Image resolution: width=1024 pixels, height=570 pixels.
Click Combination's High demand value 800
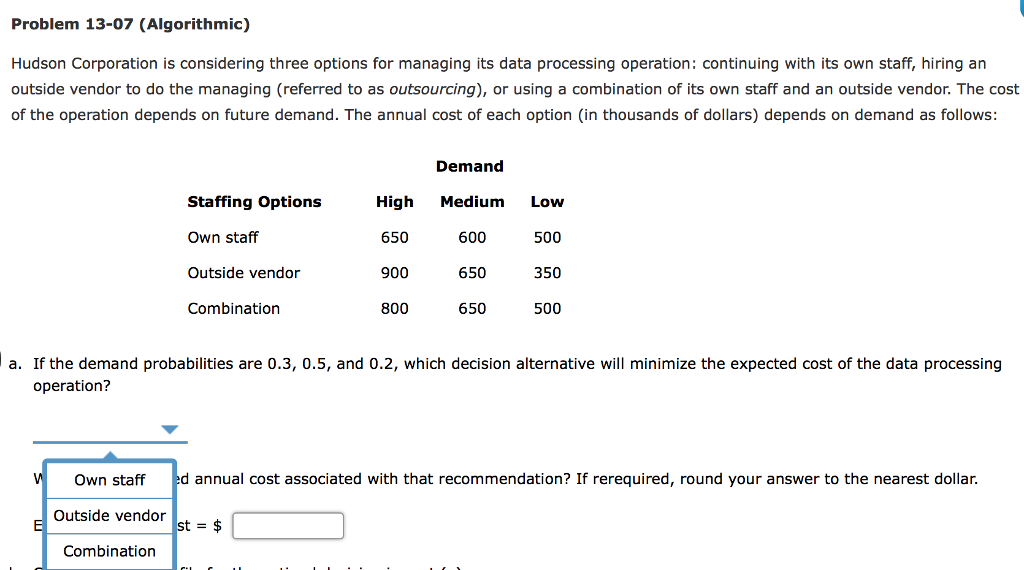pyautogui.click(x=394, y=308)
